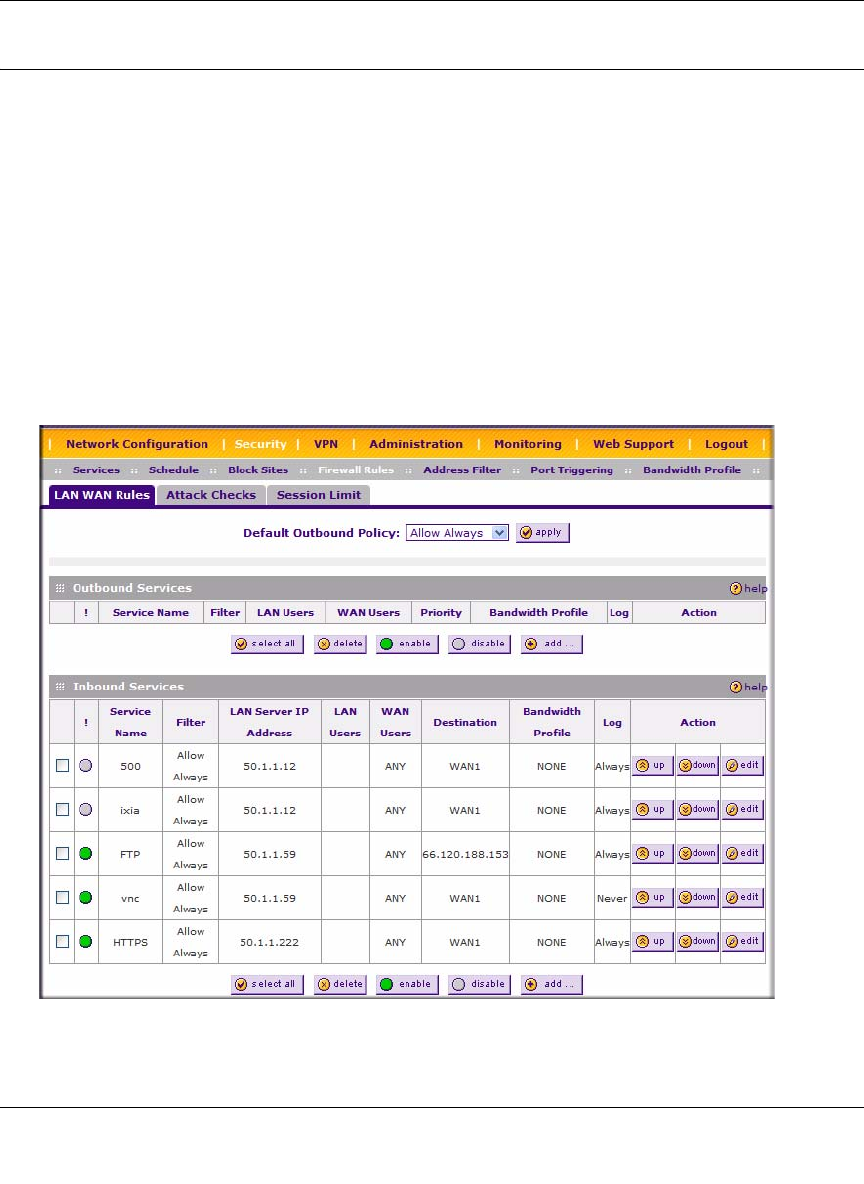Image resolution: width=864 pixels, height=1184 pixels.
Task: Enable selected inbound service rules
Action: [407, 985]
